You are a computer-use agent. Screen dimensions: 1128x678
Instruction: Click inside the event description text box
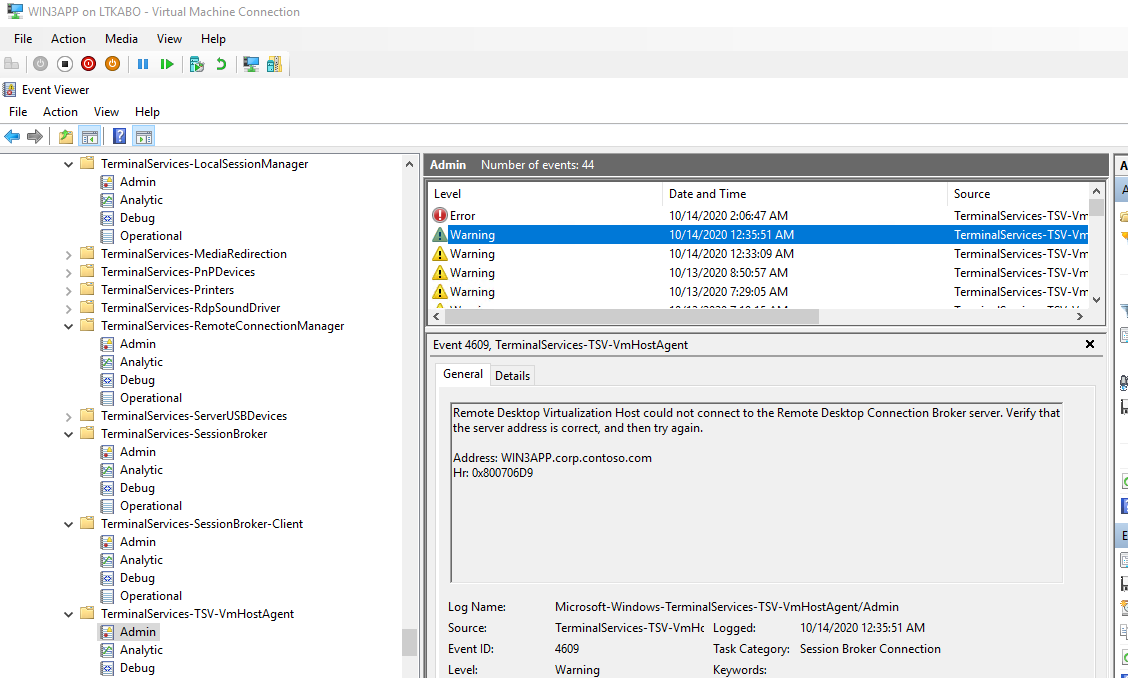[x=756, y=492]
